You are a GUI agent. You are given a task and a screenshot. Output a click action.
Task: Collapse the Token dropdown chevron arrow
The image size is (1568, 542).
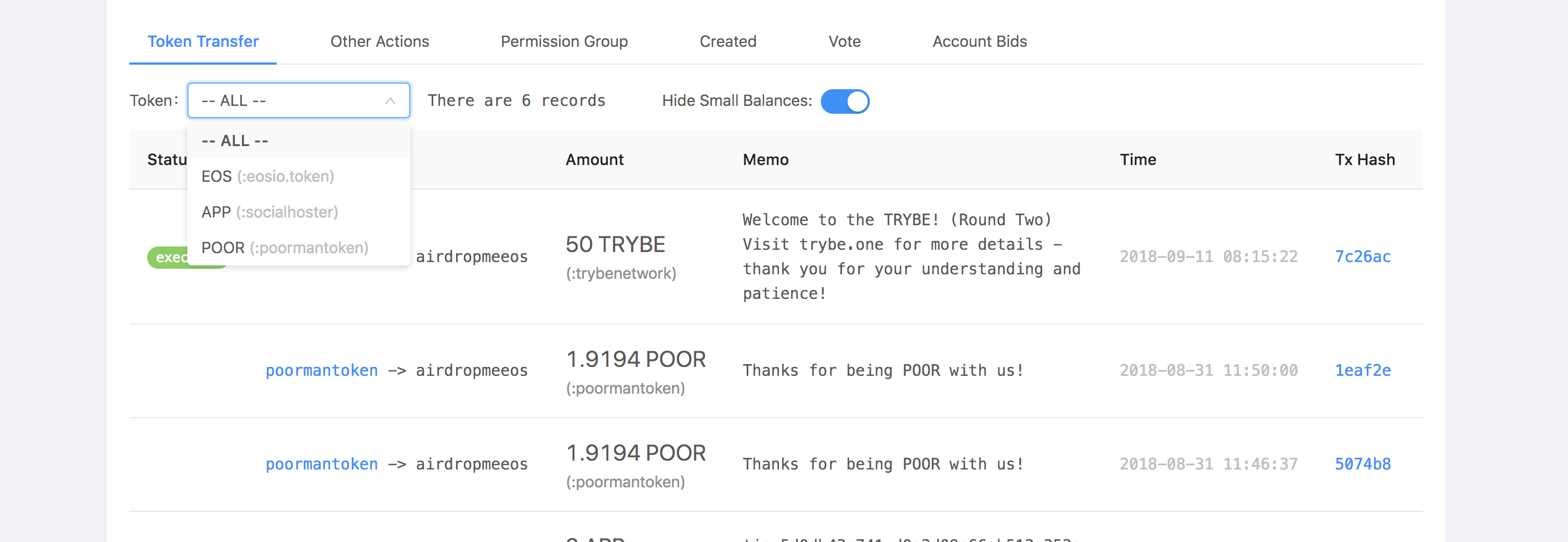pos(390,101)
